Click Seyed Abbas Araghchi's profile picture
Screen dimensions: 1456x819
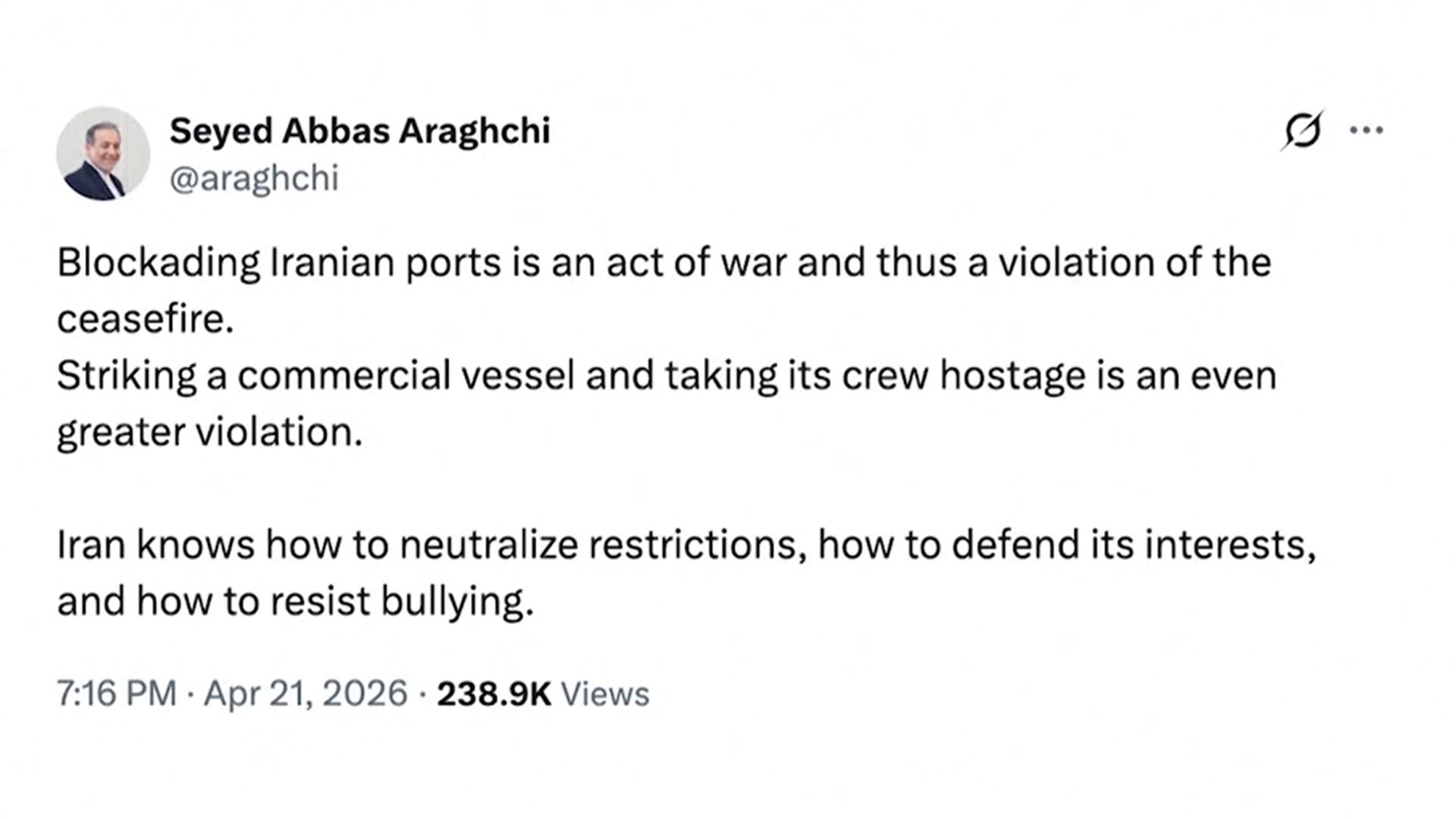click(x=103, y=154)
